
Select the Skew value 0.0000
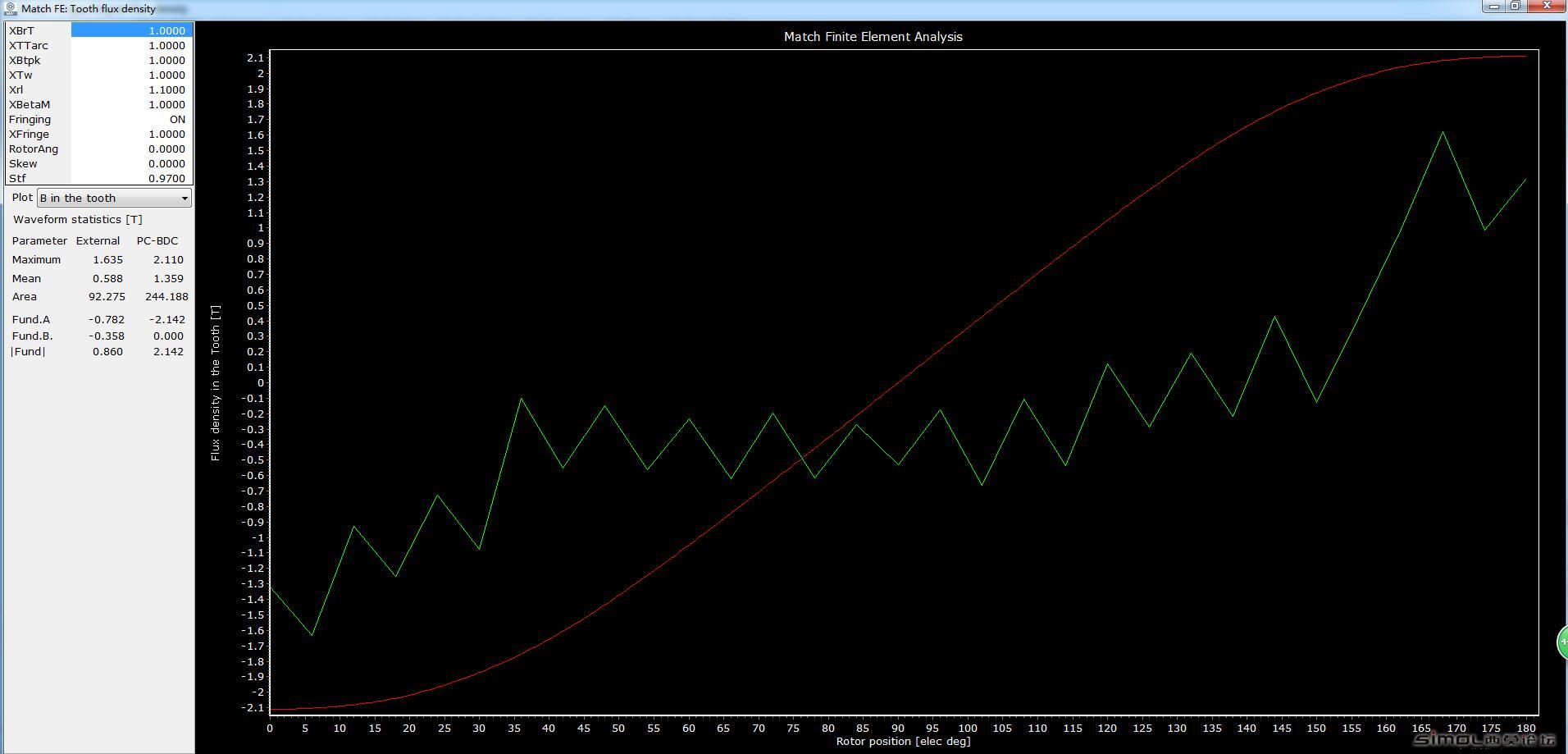coord(131,163)
